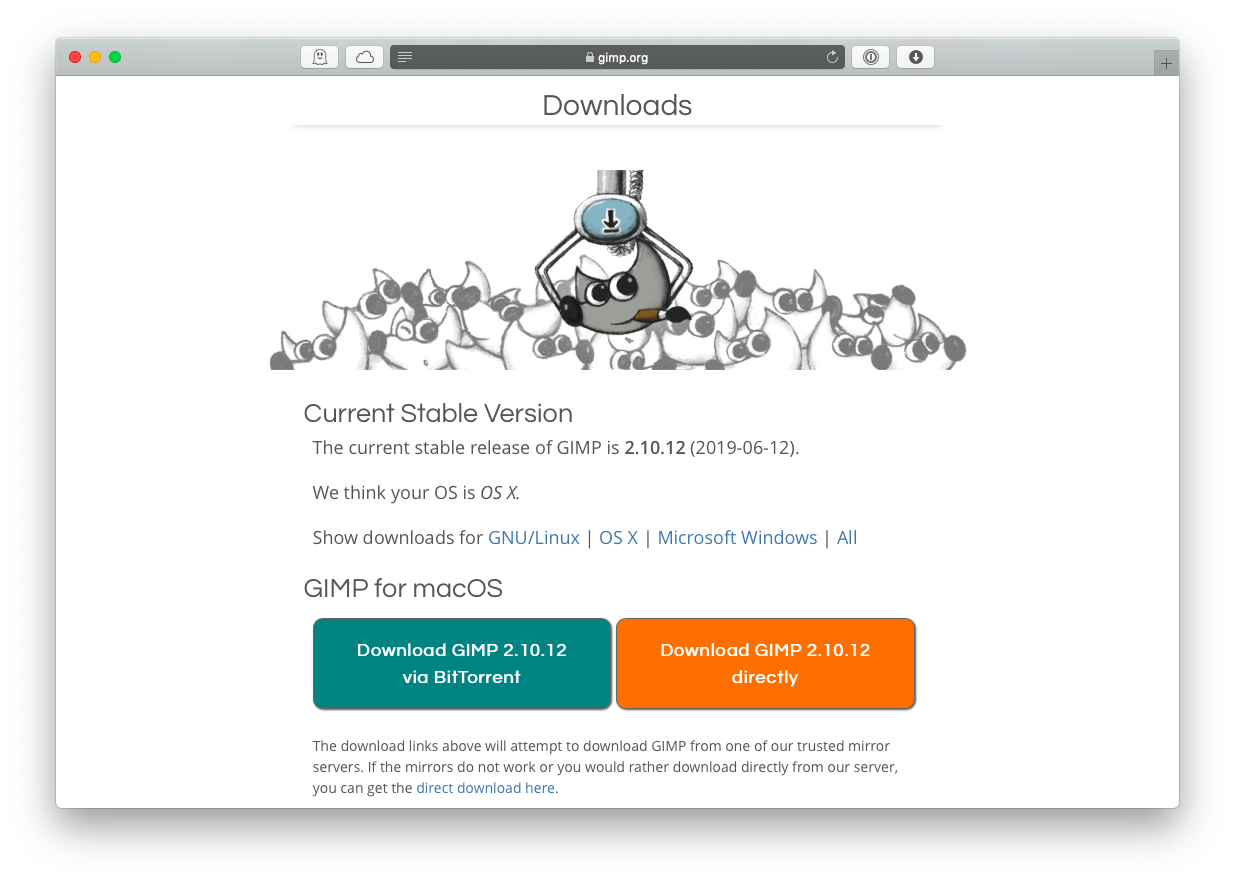The height and width of the screenshot is (882, 1235).
Task: Toggle Reader view icon in address bar
Action: (405, 57)
